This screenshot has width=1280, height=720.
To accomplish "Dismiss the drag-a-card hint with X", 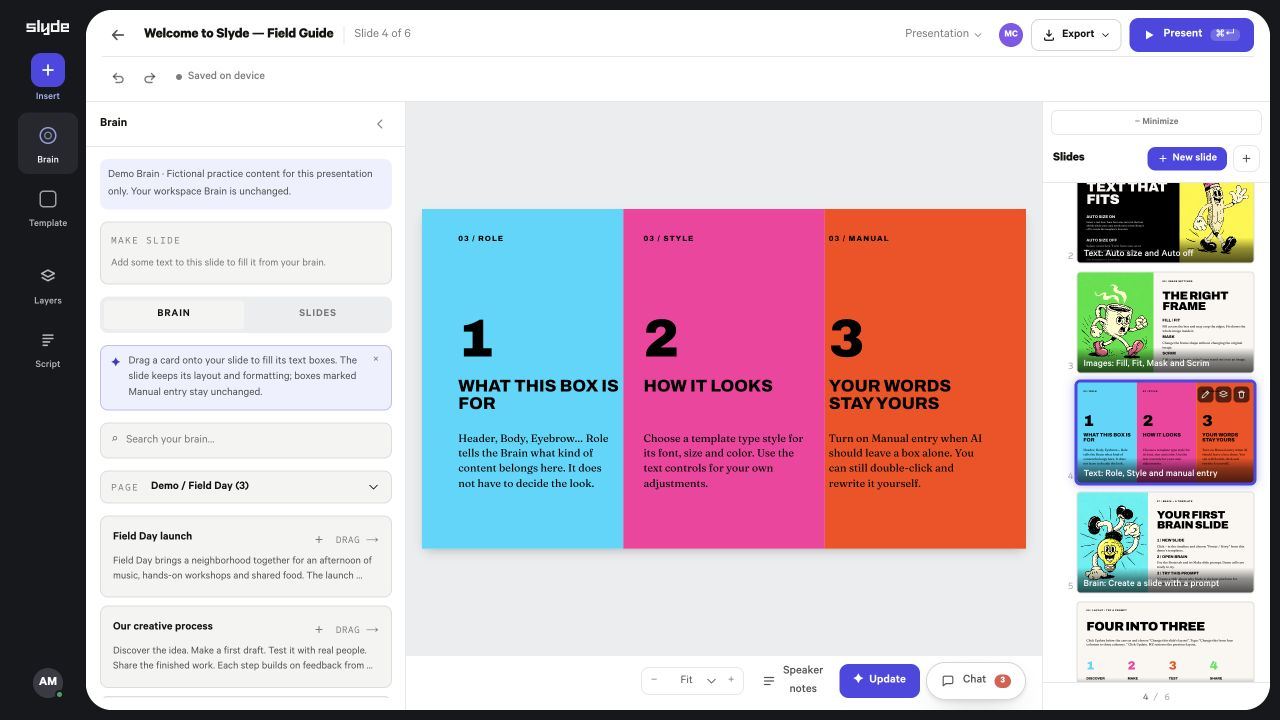I will point(376,359).
